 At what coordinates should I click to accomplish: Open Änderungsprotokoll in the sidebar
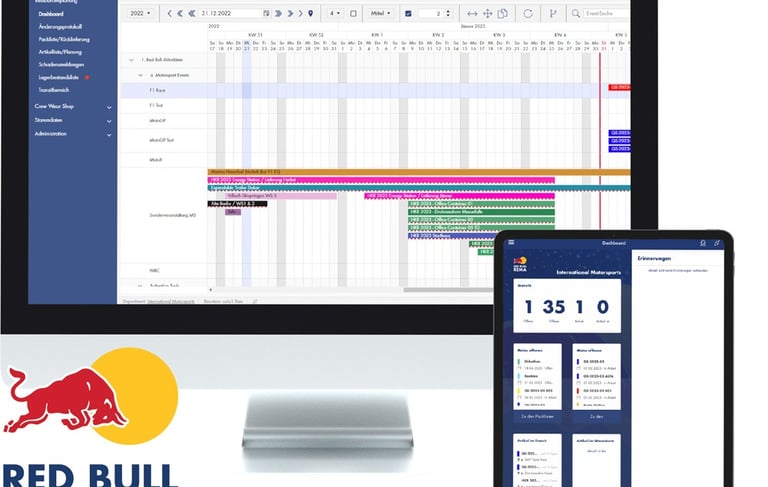(60, 27)
